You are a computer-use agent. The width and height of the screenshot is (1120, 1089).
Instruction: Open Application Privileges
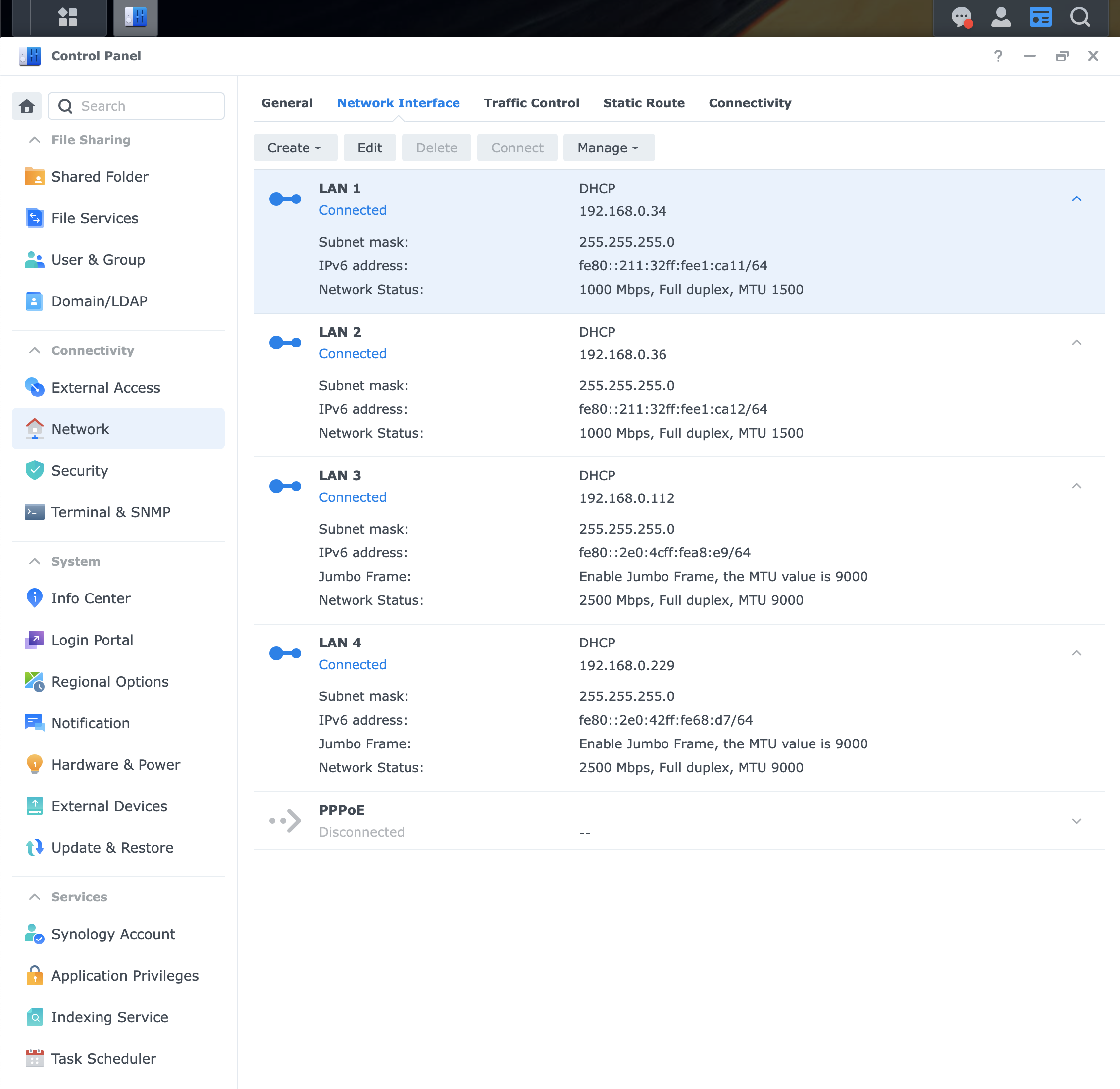(118, 976)
